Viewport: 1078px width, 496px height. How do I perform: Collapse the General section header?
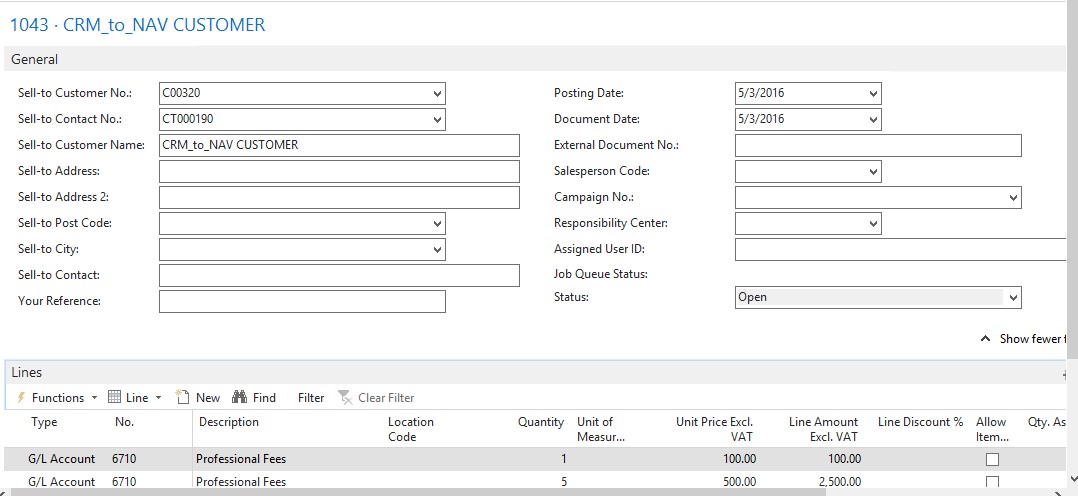[35, 60]
